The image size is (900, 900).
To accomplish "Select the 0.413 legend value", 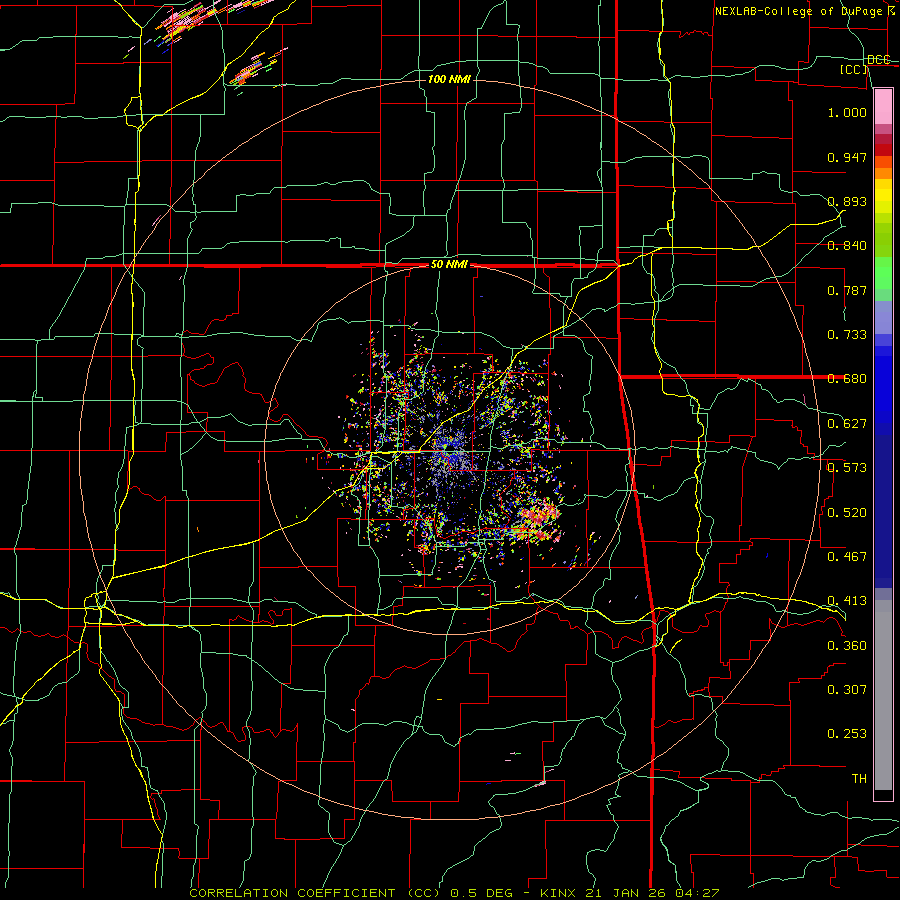I will point(847,601).
